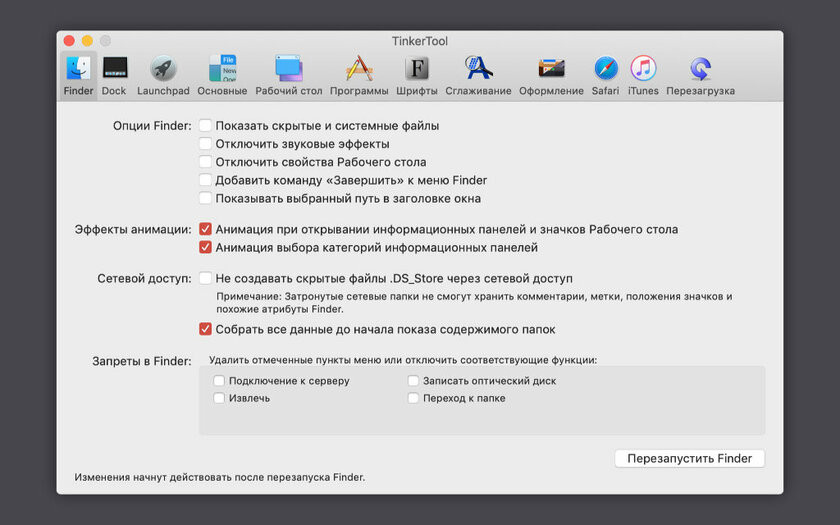This screenshot has height=525, width=840.
Task: Select the Шрифты fonts icon
Action: click(417, 69)
